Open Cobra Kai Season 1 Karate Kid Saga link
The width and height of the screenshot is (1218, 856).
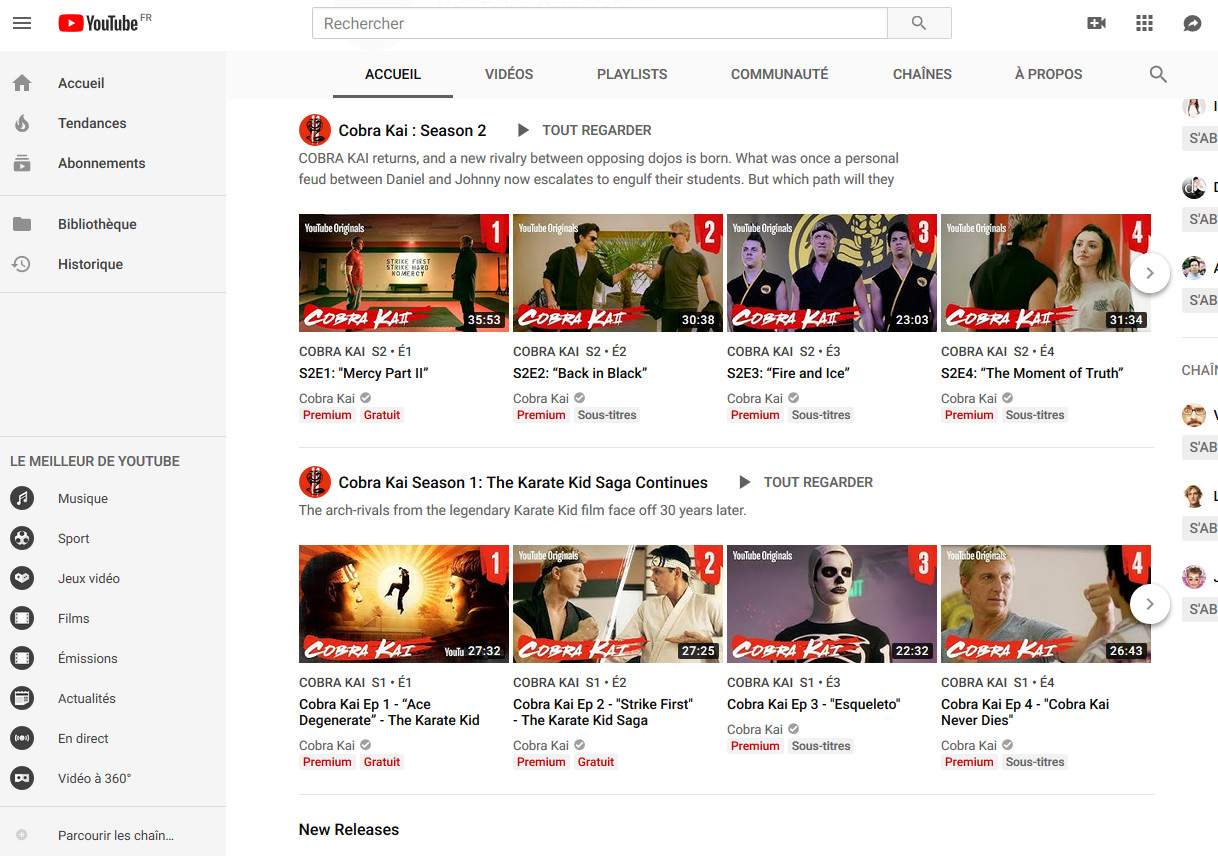(x=523, y=482)
